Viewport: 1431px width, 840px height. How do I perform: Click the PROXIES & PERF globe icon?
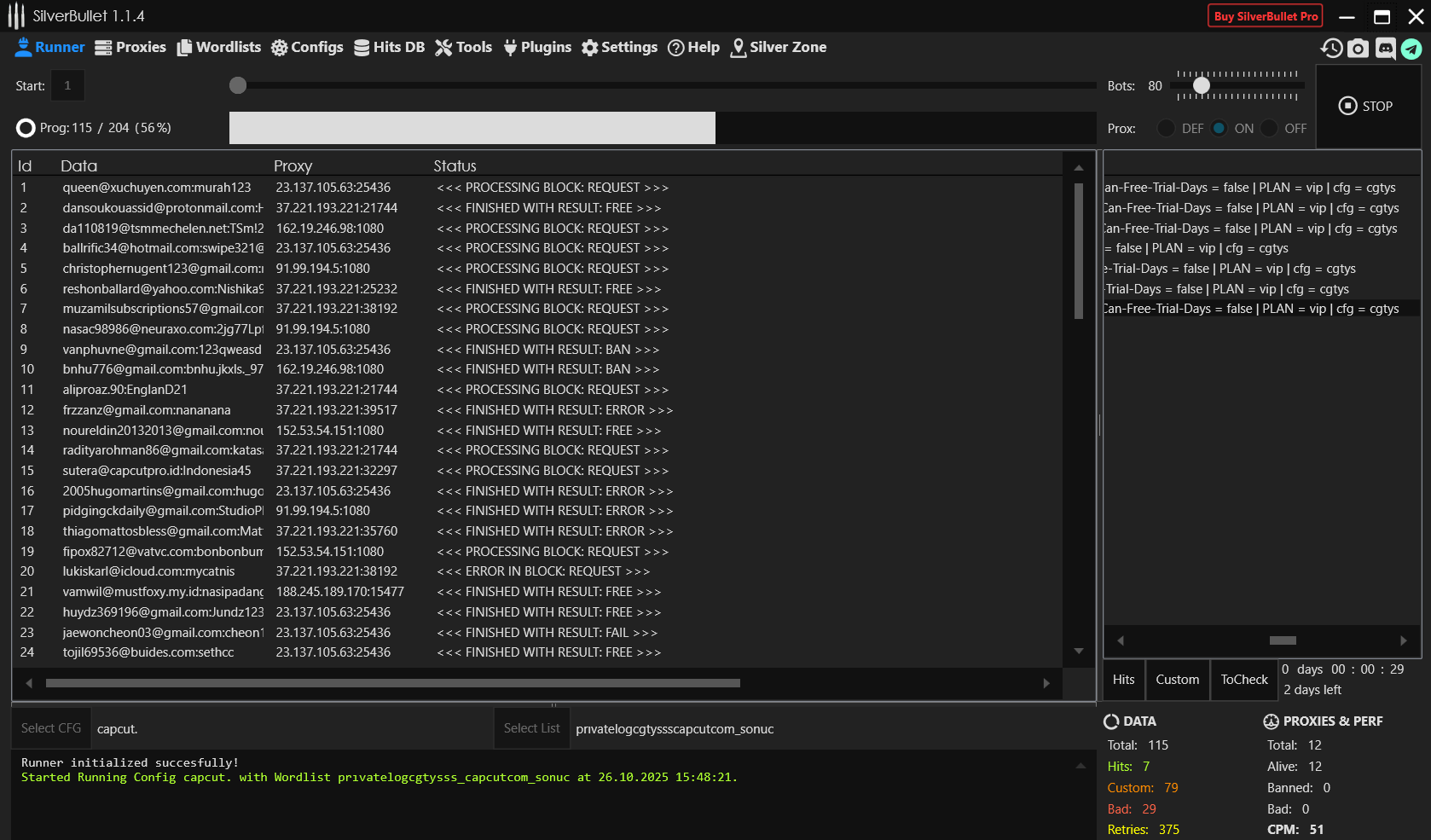click(1271, 721)
